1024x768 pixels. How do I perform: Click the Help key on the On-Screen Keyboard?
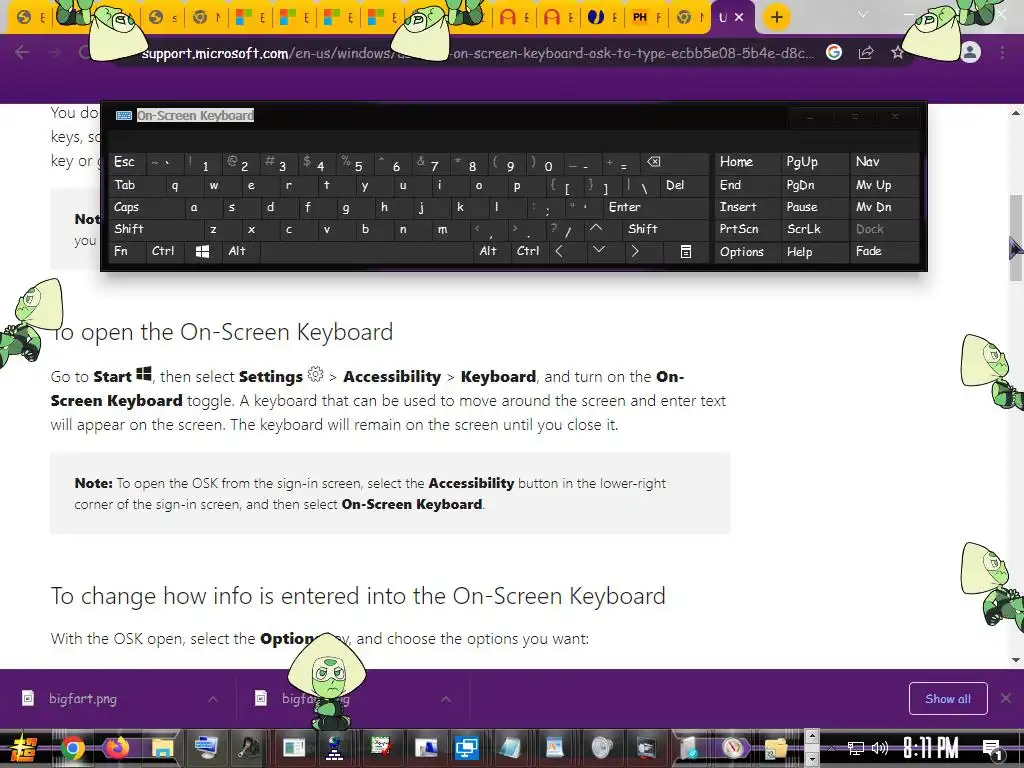pos(814,252)
